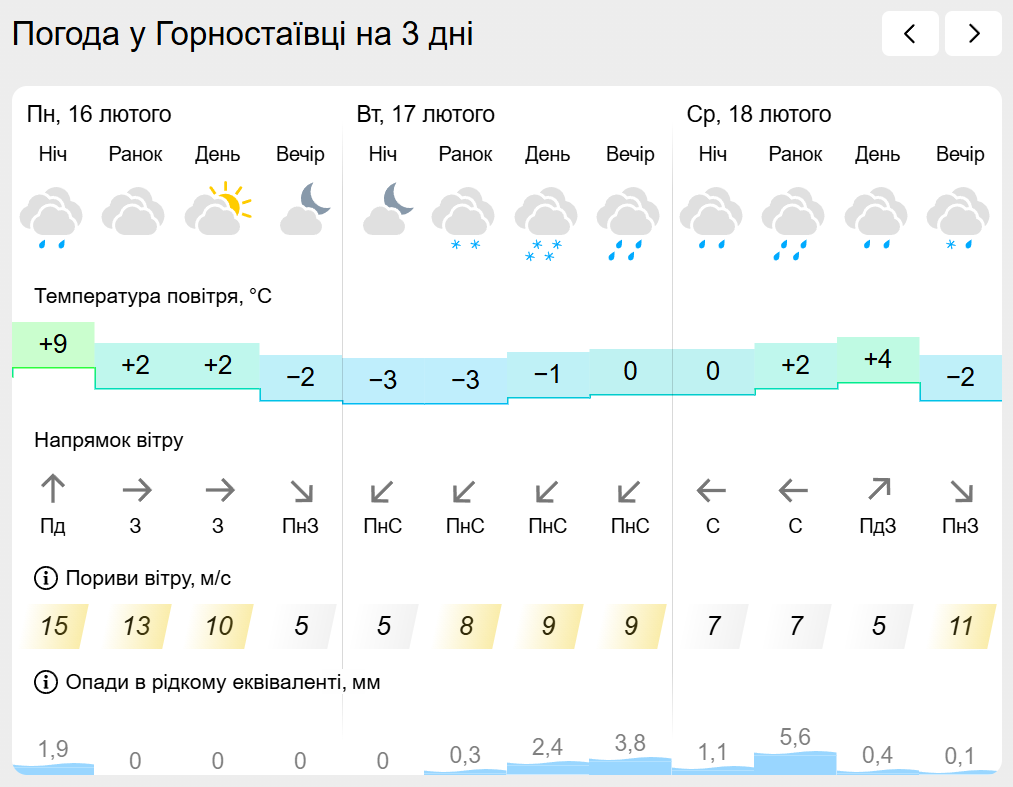Click Wednesday daytime southwest wind arrow
The height and width of the screenshot is (787, 1013).
point(878,490)
